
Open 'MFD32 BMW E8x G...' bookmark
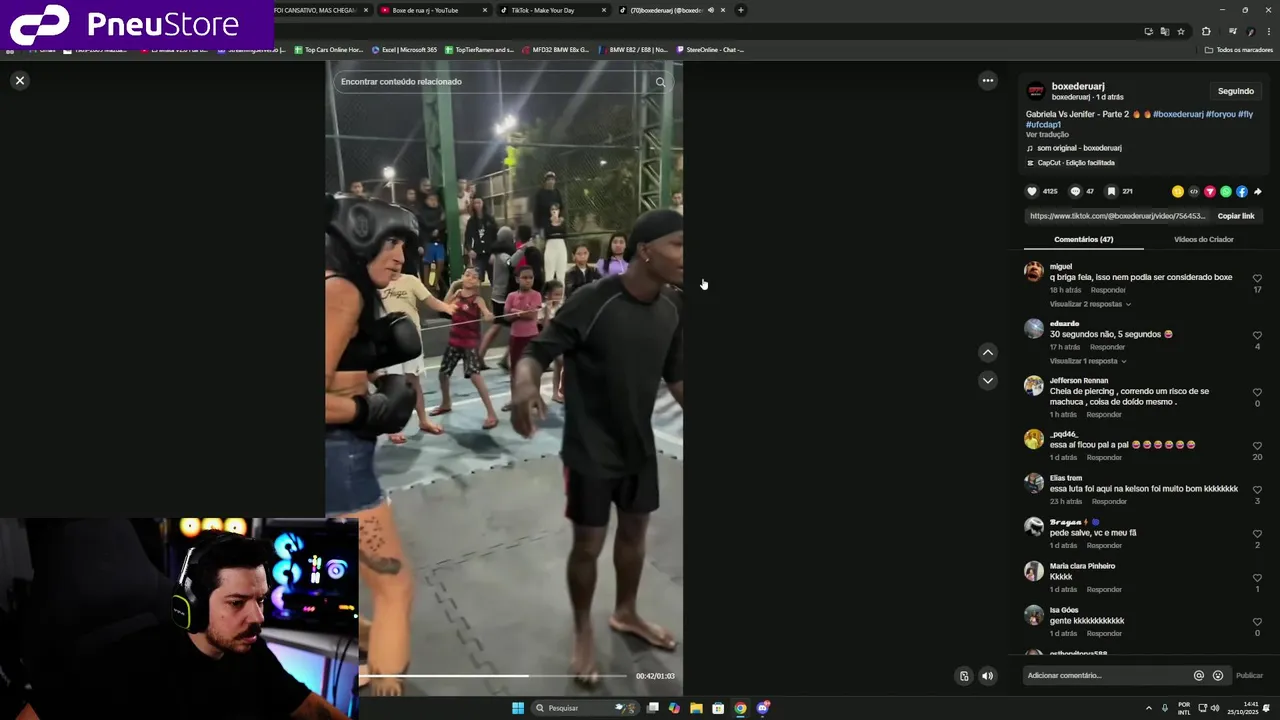pyautogui.click(x=555, y=49)
